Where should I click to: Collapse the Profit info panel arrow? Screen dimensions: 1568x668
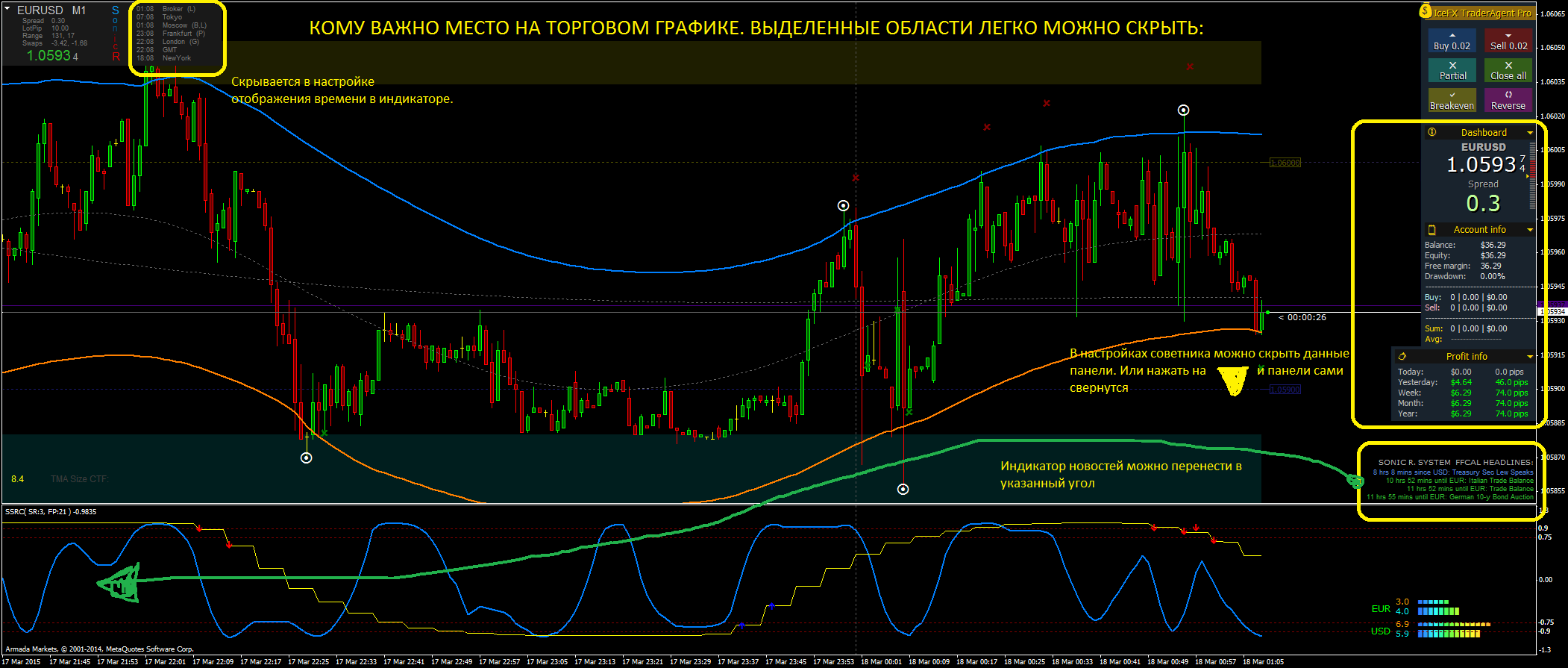(x=1530, y=357)
